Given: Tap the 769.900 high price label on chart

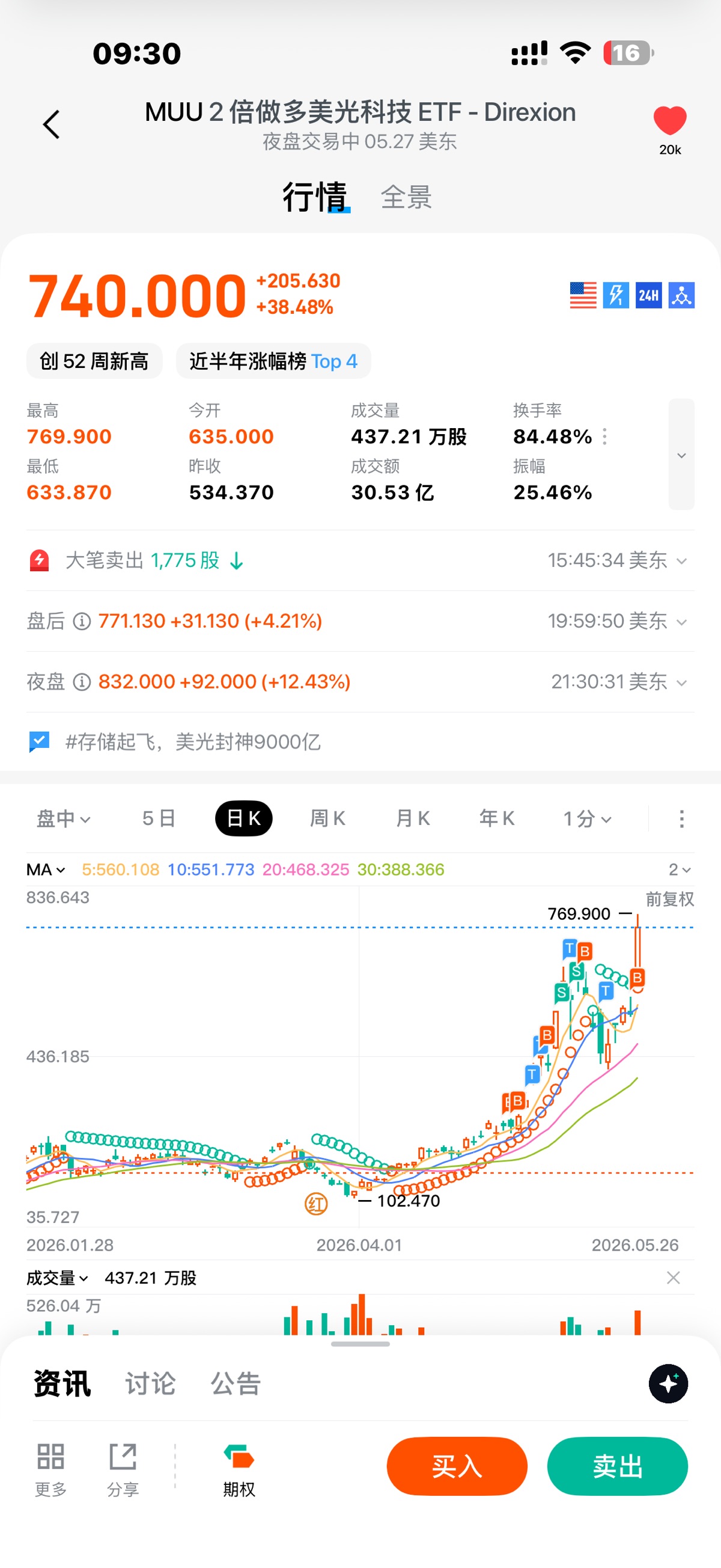Looking at the screenshot, I should click(579, 914).
